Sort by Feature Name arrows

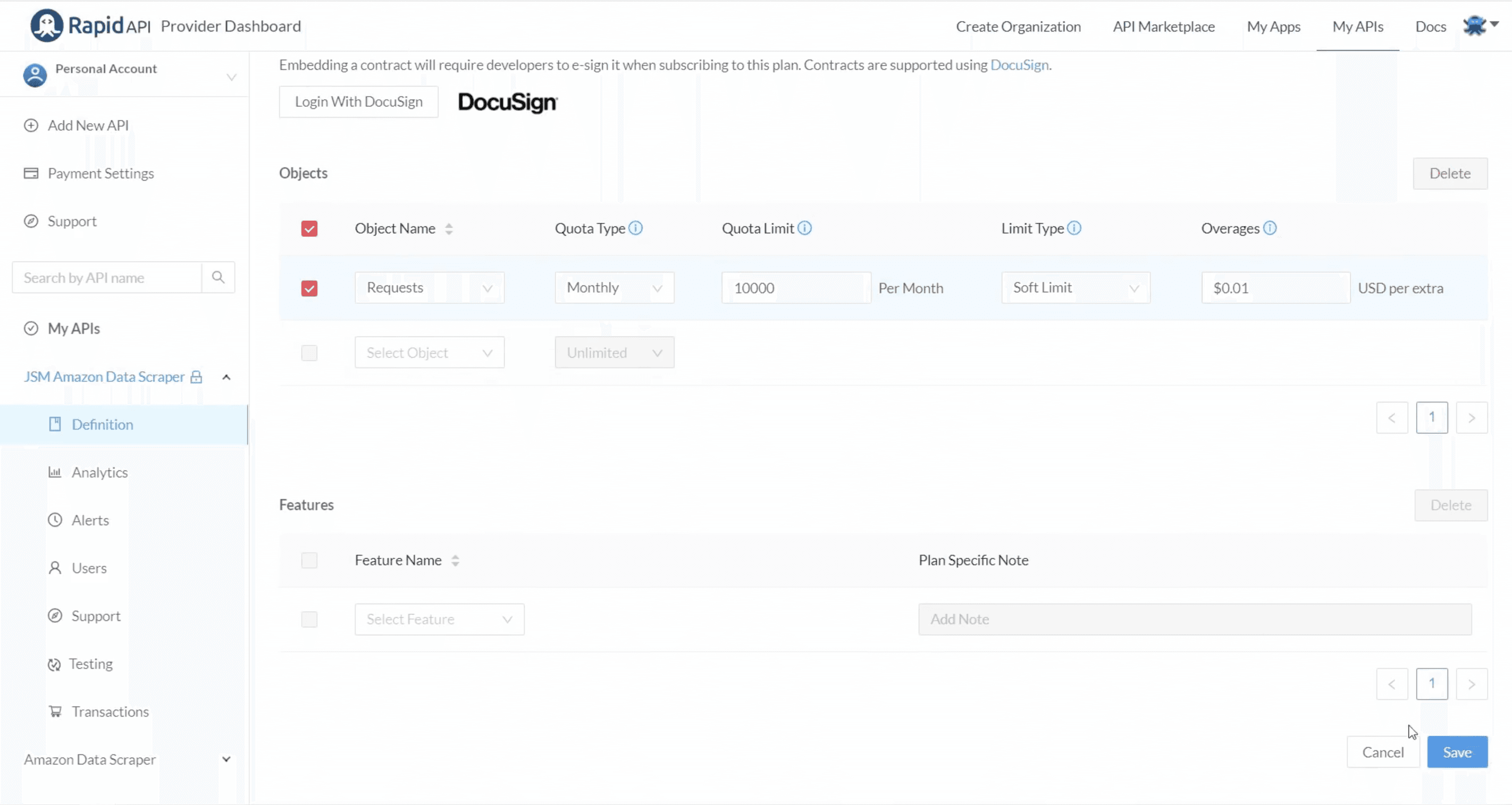[456, 561]
